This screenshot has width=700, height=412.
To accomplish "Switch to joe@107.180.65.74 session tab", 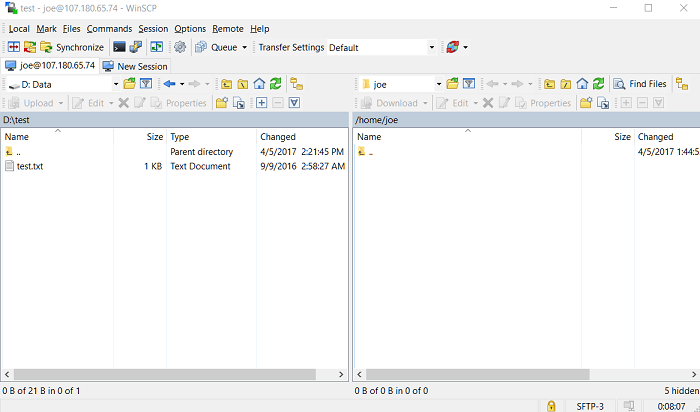I will (50, 66).
